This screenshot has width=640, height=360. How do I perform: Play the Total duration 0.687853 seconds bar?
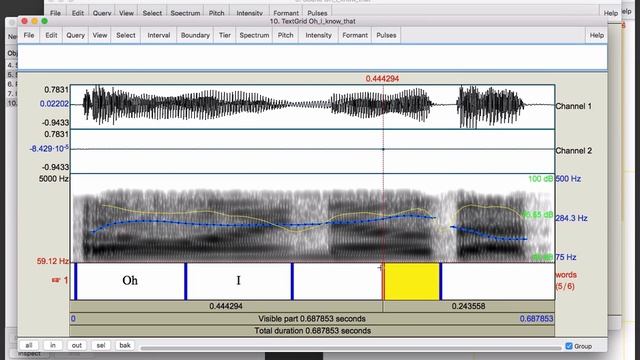(312, 331)
